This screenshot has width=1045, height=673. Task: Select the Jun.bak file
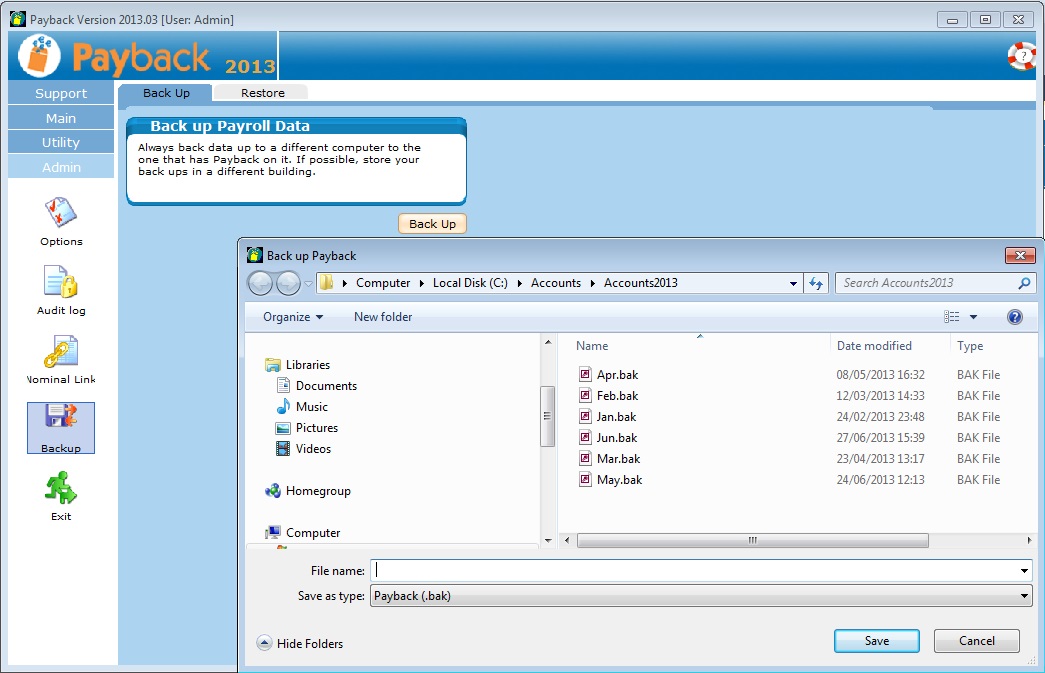coord(616,438)
